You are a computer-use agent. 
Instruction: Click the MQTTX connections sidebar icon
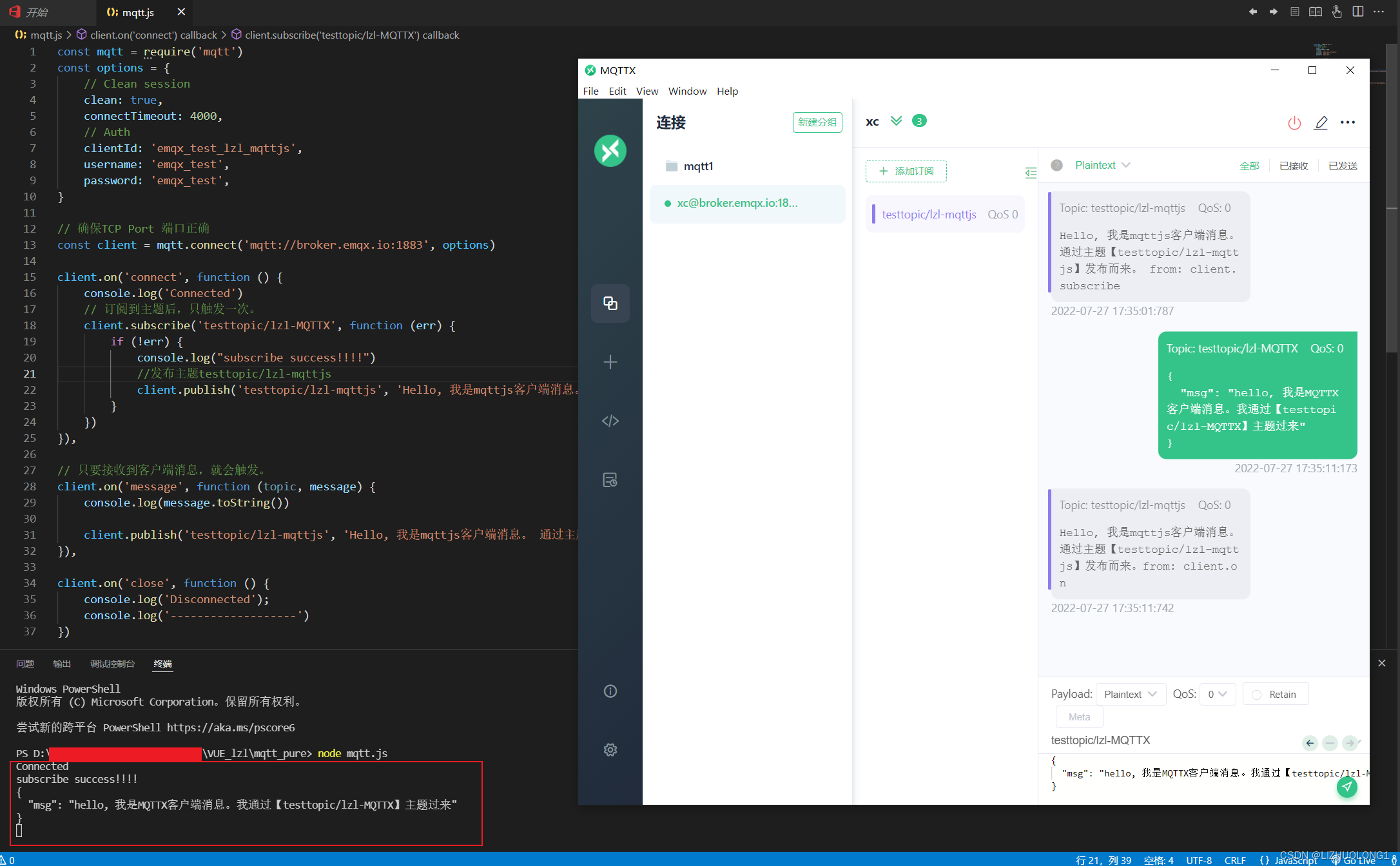point(610,303)
